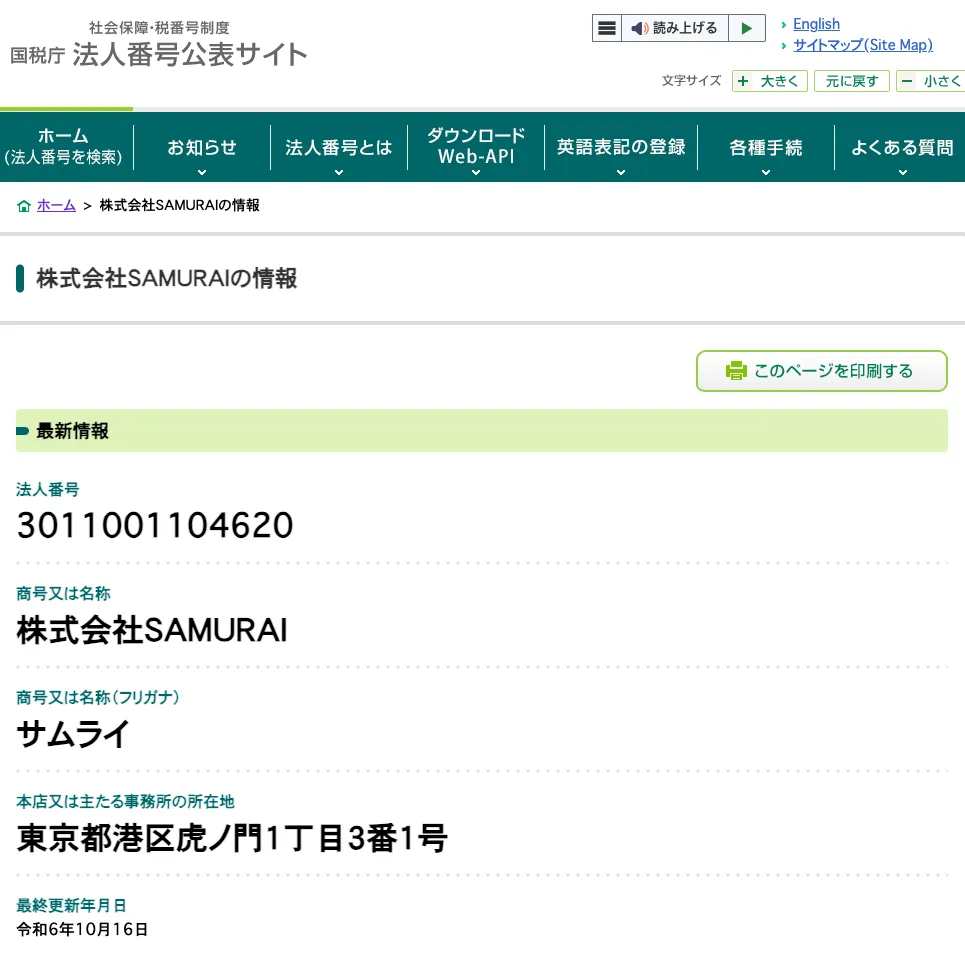Open the read-aloud hamburger menu icon
The image size is (965, 955).
[x=607, y=28]
